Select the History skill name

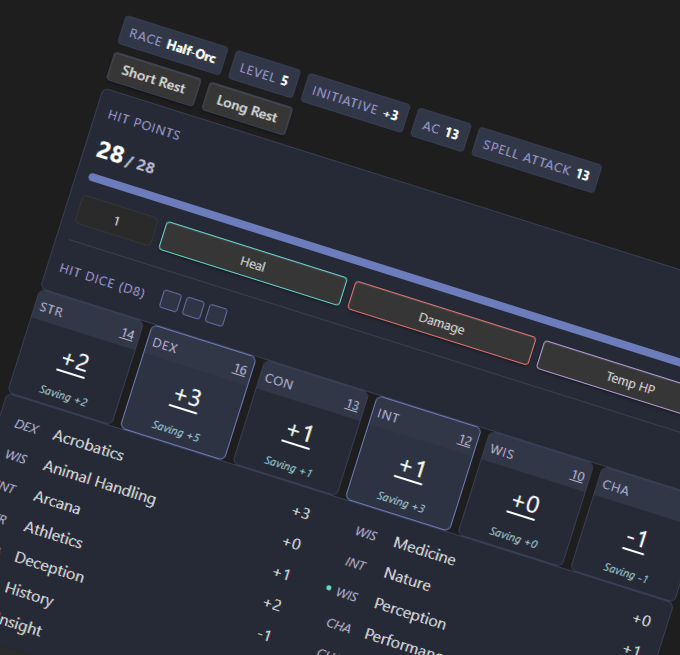tap(29, 595)
